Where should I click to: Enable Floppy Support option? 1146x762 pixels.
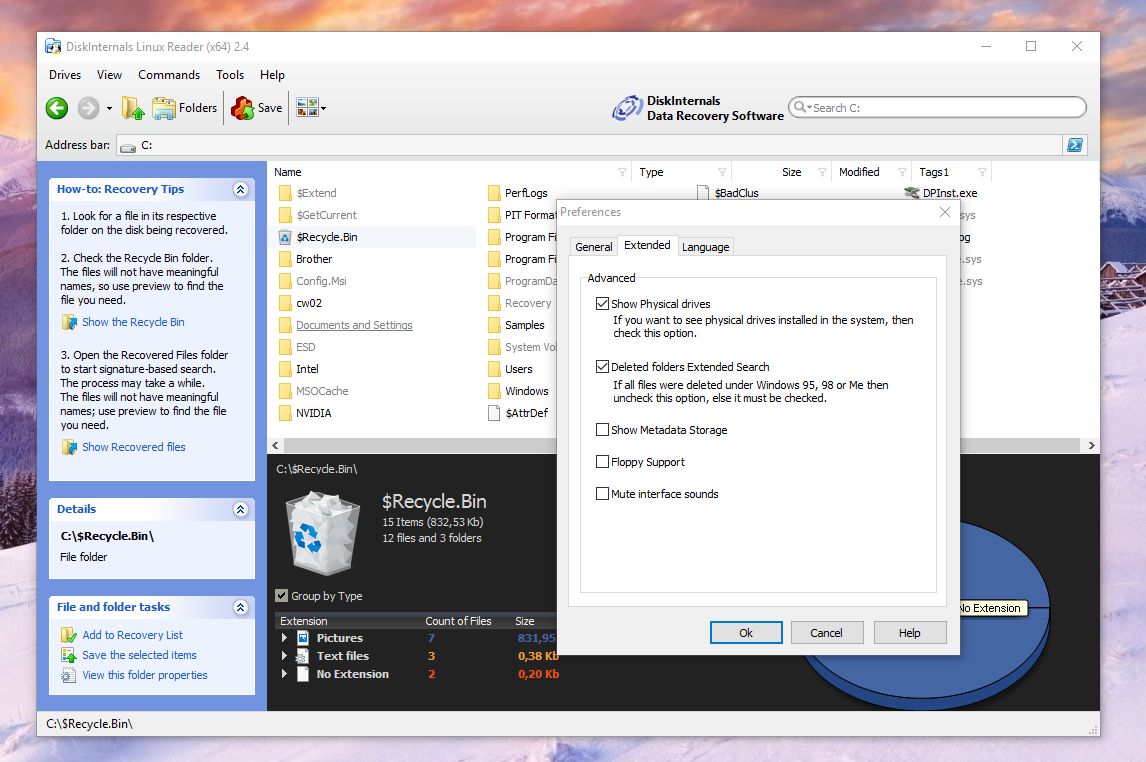[x=602, y=462]
